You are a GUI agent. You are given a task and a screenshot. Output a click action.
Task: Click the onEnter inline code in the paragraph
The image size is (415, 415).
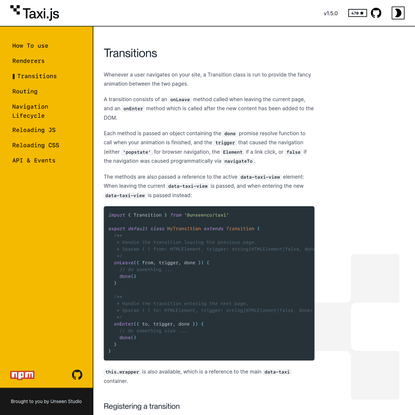133,109
